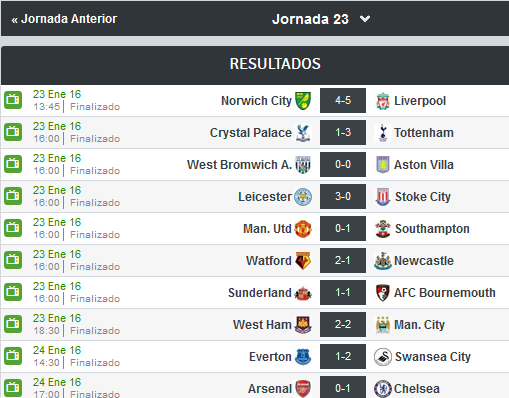Expand the Jornada 23 dropdown

click(x=321, y=19)
